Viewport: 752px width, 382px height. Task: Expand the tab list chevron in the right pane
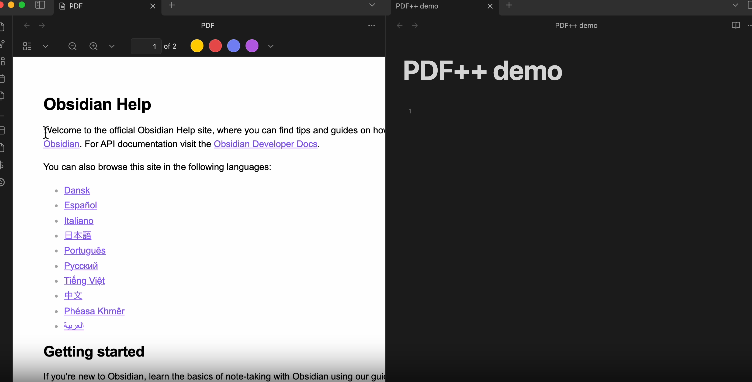coord(736,5)
